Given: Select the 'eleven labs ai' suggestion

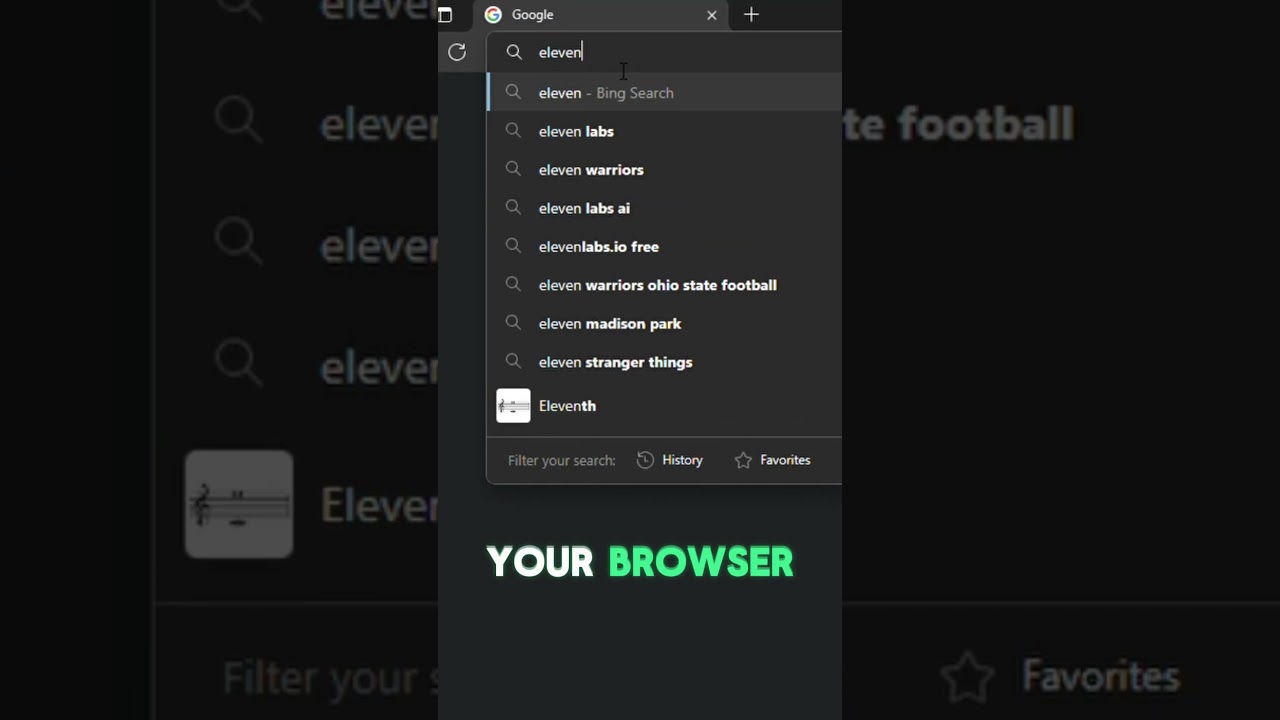Looking at the screenshot, I should point(664,208).
